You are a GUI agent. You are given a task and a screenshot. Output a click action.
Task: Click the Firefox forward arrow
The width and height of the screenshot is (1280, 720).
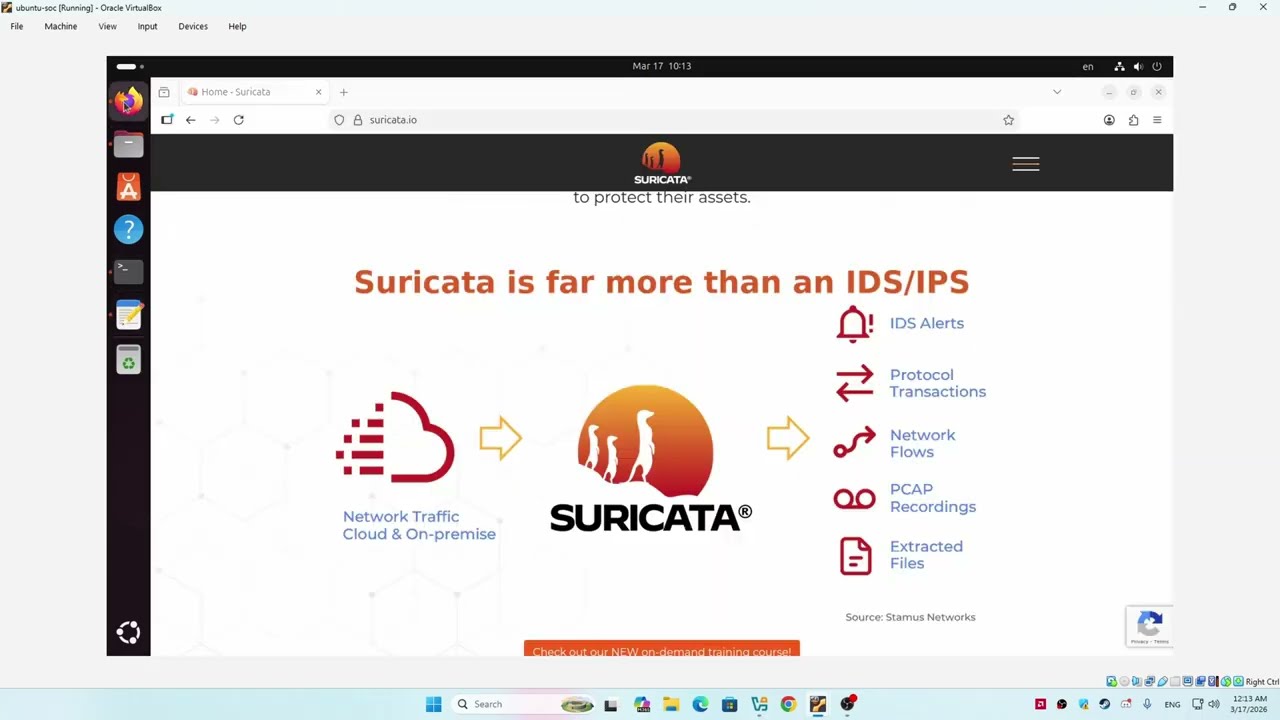point(214,120)
